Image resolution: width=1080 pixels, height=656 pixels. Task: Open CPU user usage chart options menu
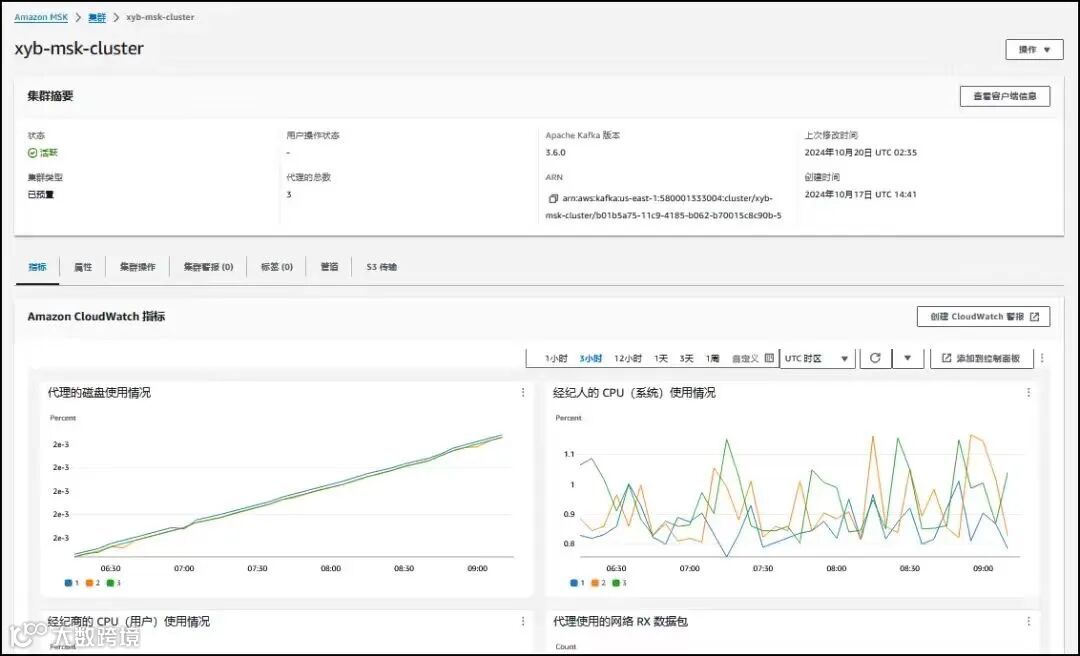pos(523,621)
